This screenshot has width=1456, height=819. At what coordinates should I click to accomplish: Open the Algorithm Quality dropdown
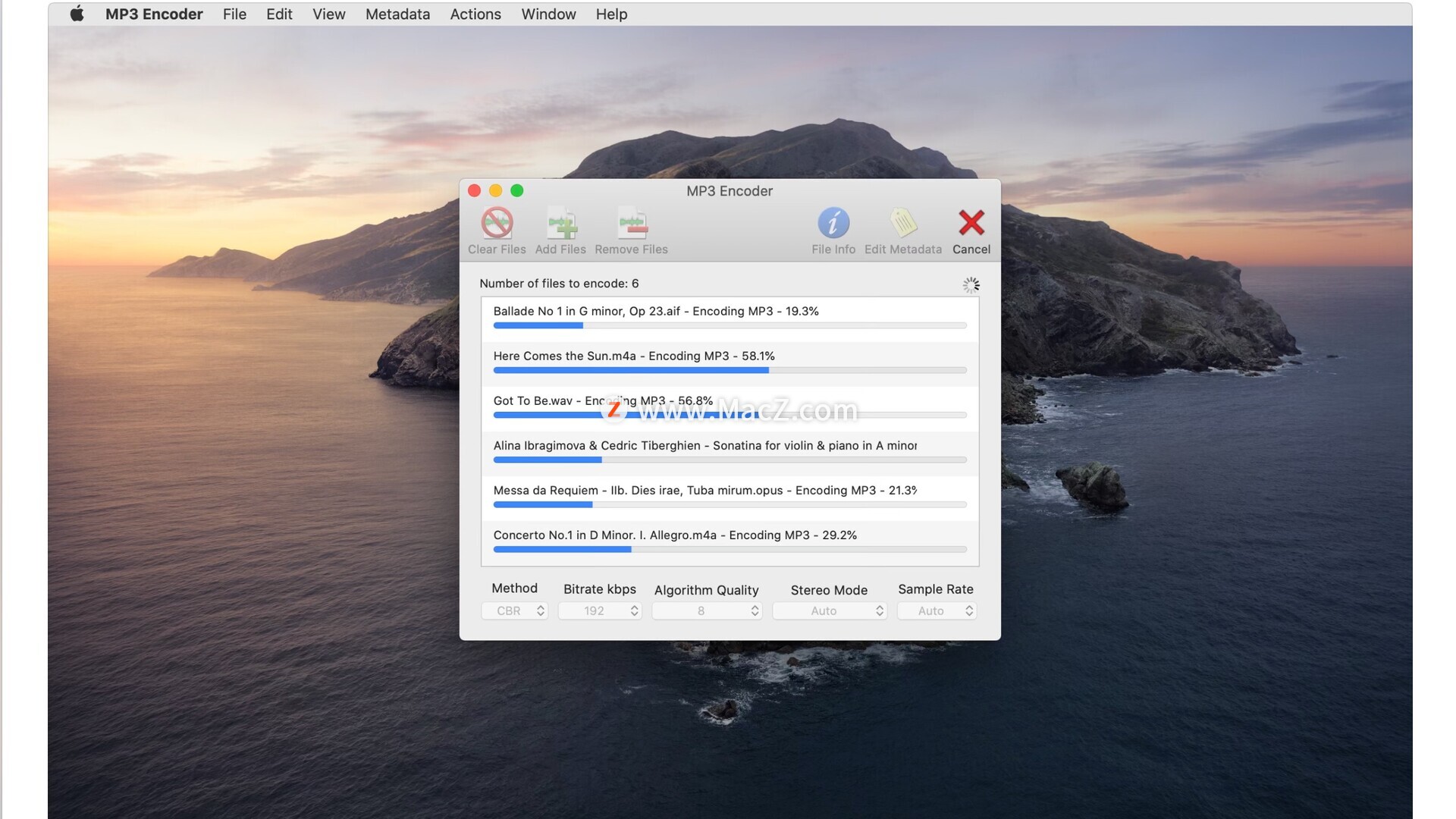(707, 611)
